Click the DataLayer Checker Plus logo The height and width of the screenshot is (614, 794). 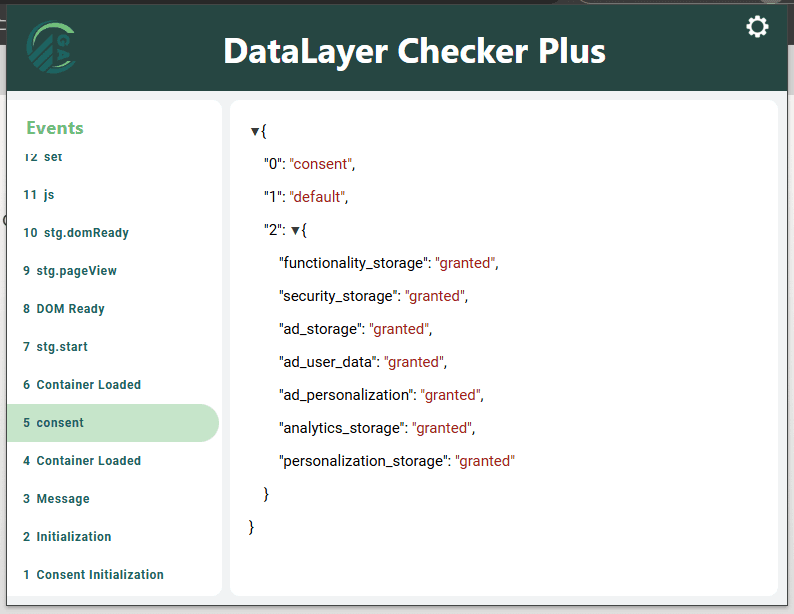tap(51, 47)
